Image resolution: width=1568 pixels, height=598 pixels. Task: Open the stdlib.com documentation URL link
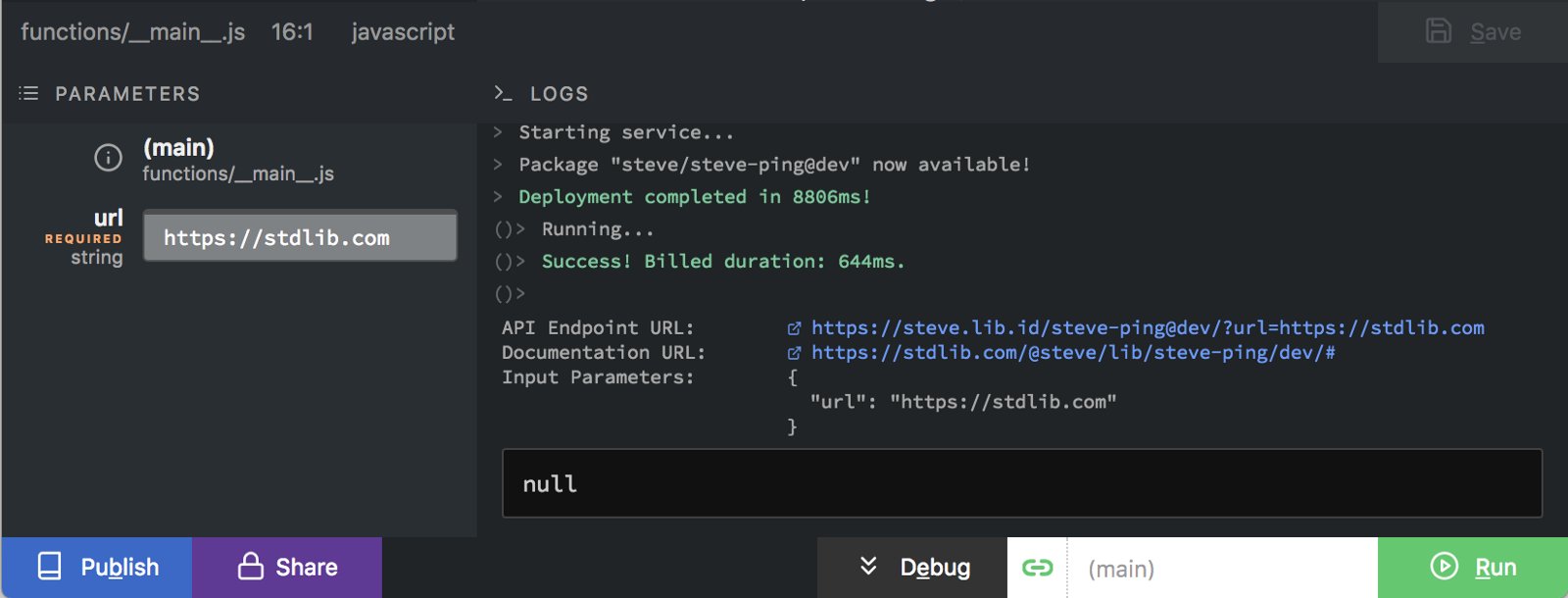1073,353
